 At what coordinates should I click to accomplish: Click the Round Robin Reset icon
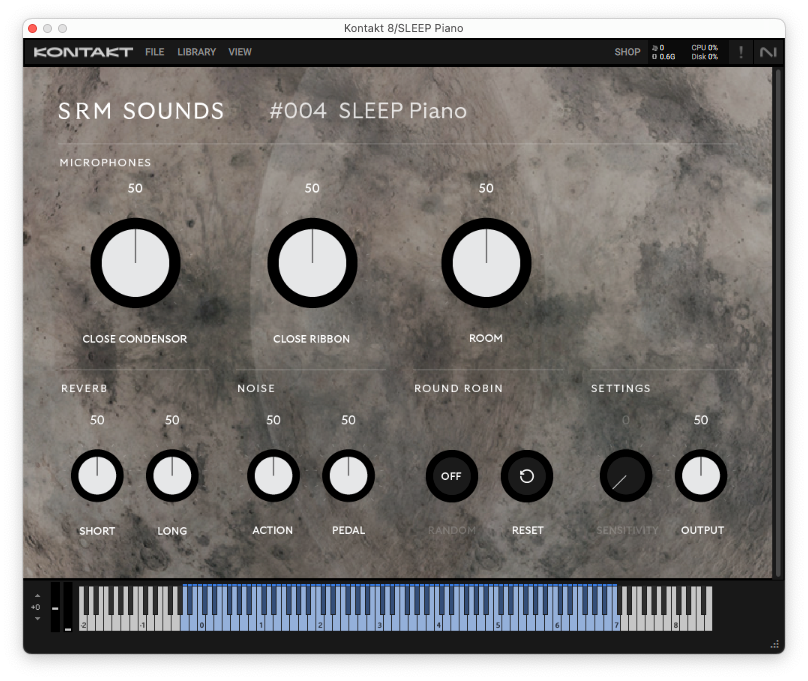coord(527,476)
